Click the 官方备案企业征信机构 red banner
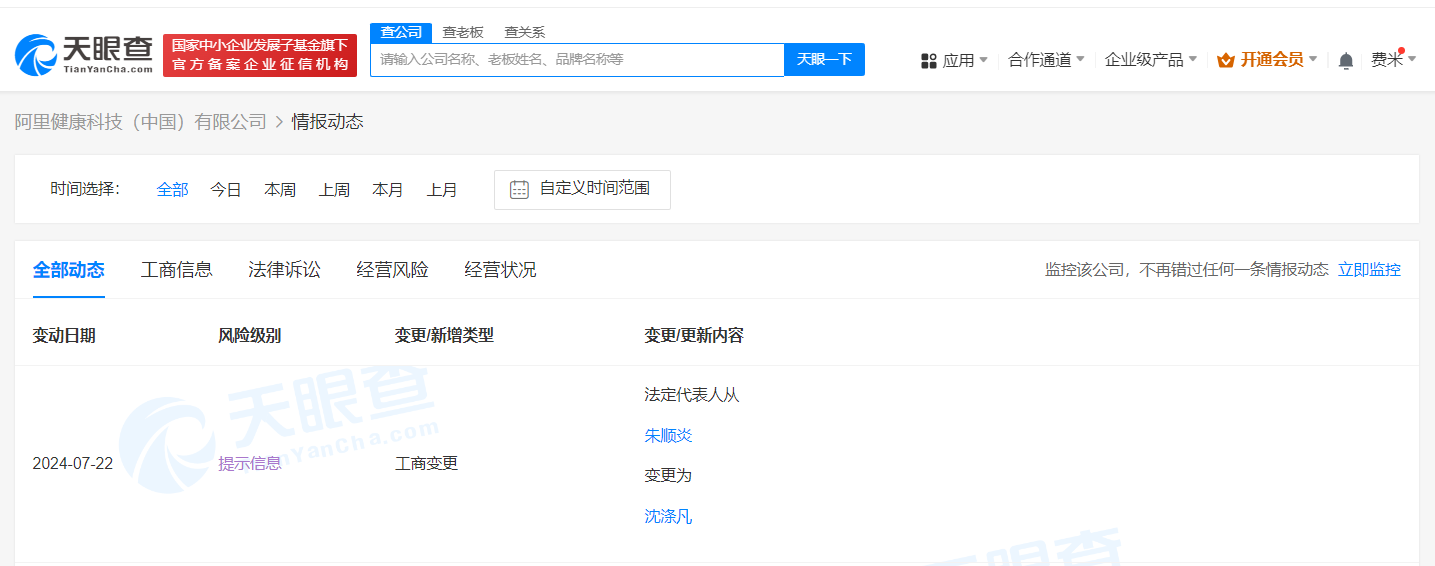1435x566 pixels. [260, 55]
